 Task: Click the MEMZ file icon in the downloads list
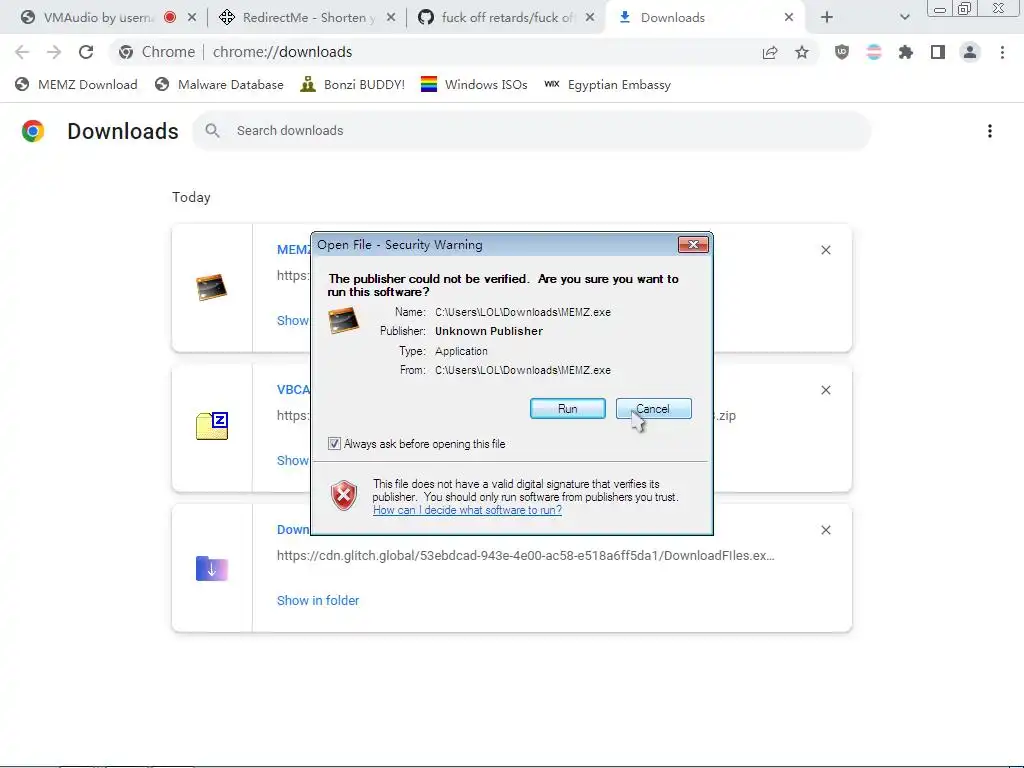(x=212, y=287)
